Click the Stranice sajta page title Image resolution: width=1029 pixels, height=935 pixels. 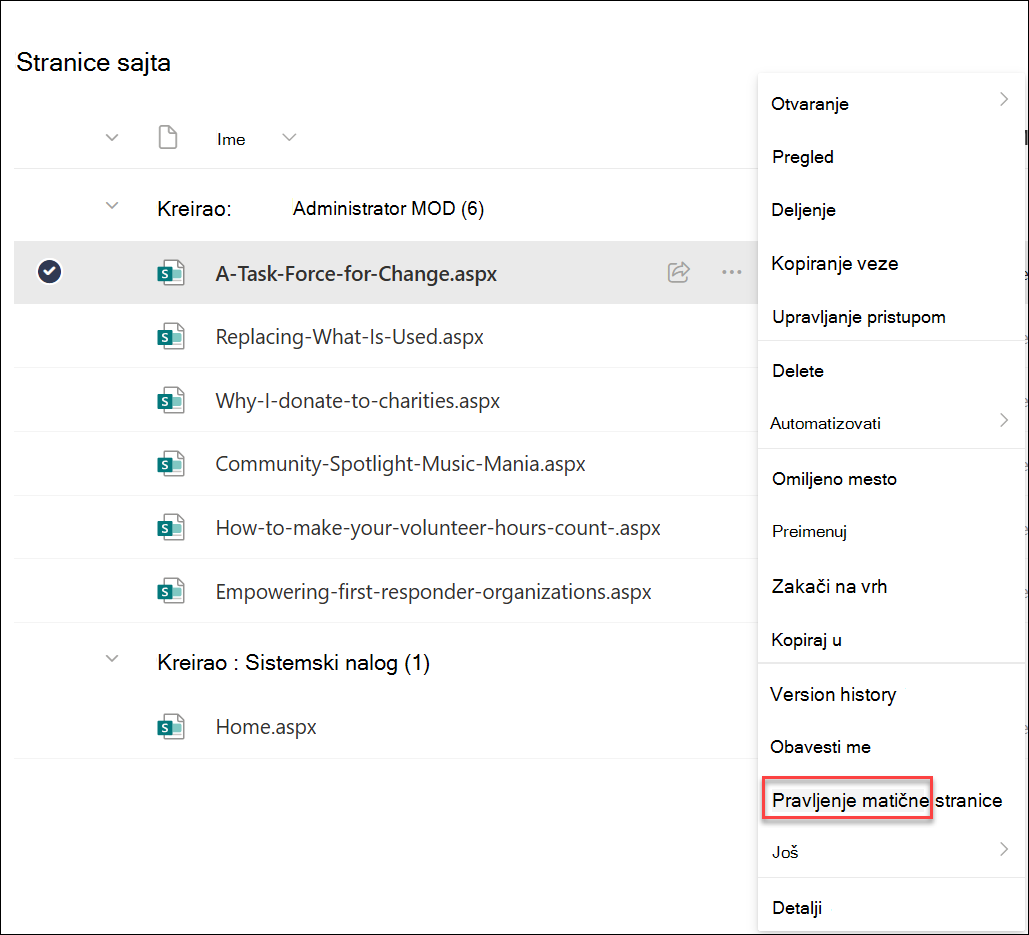93,62
